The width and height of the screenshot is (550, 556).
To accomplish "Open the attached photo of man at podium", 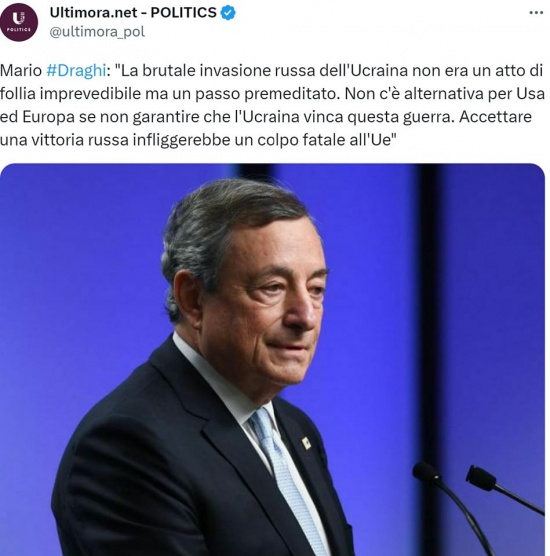I will tap(272, 360).
